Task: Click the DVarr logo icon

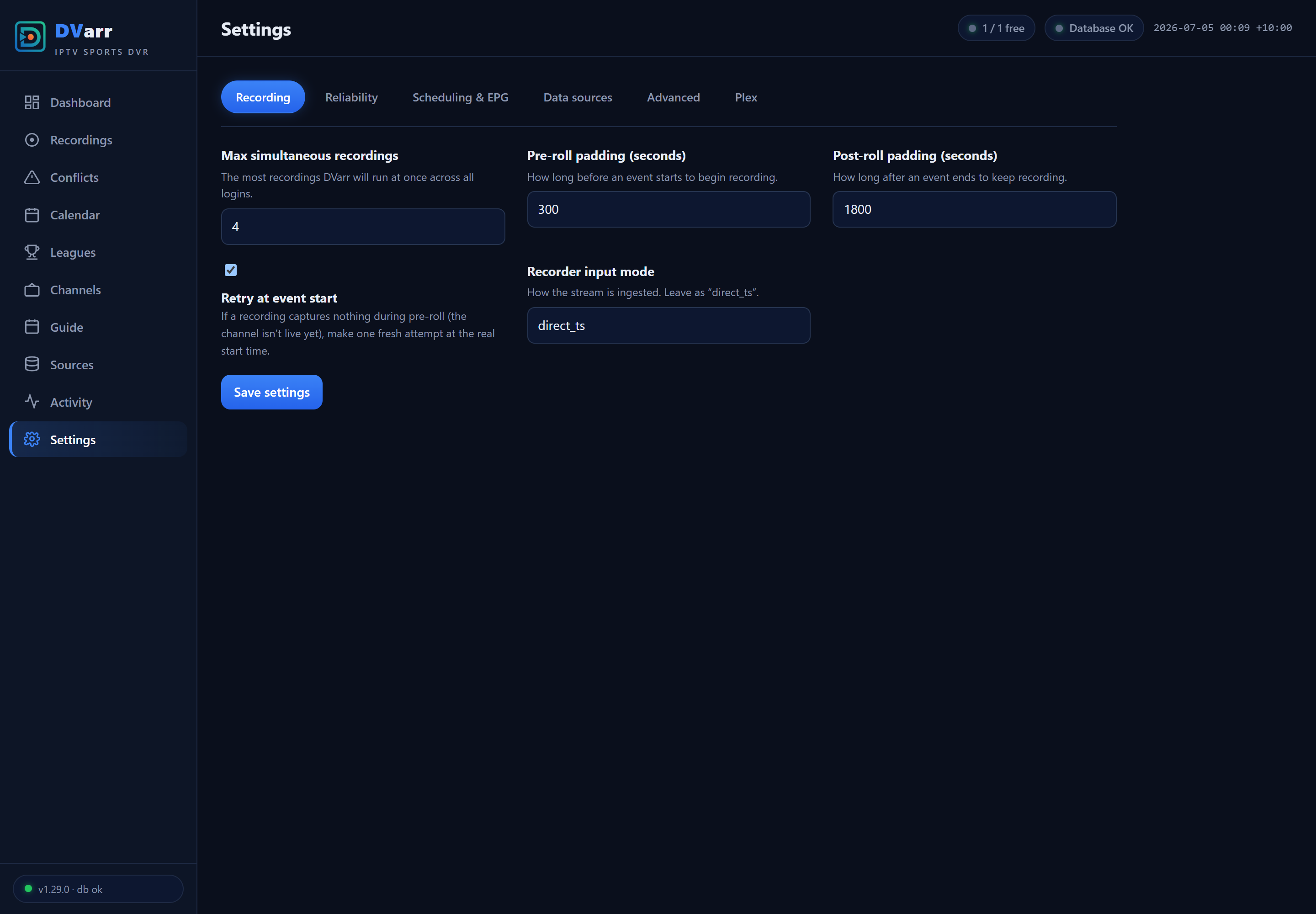Action: 30,37
